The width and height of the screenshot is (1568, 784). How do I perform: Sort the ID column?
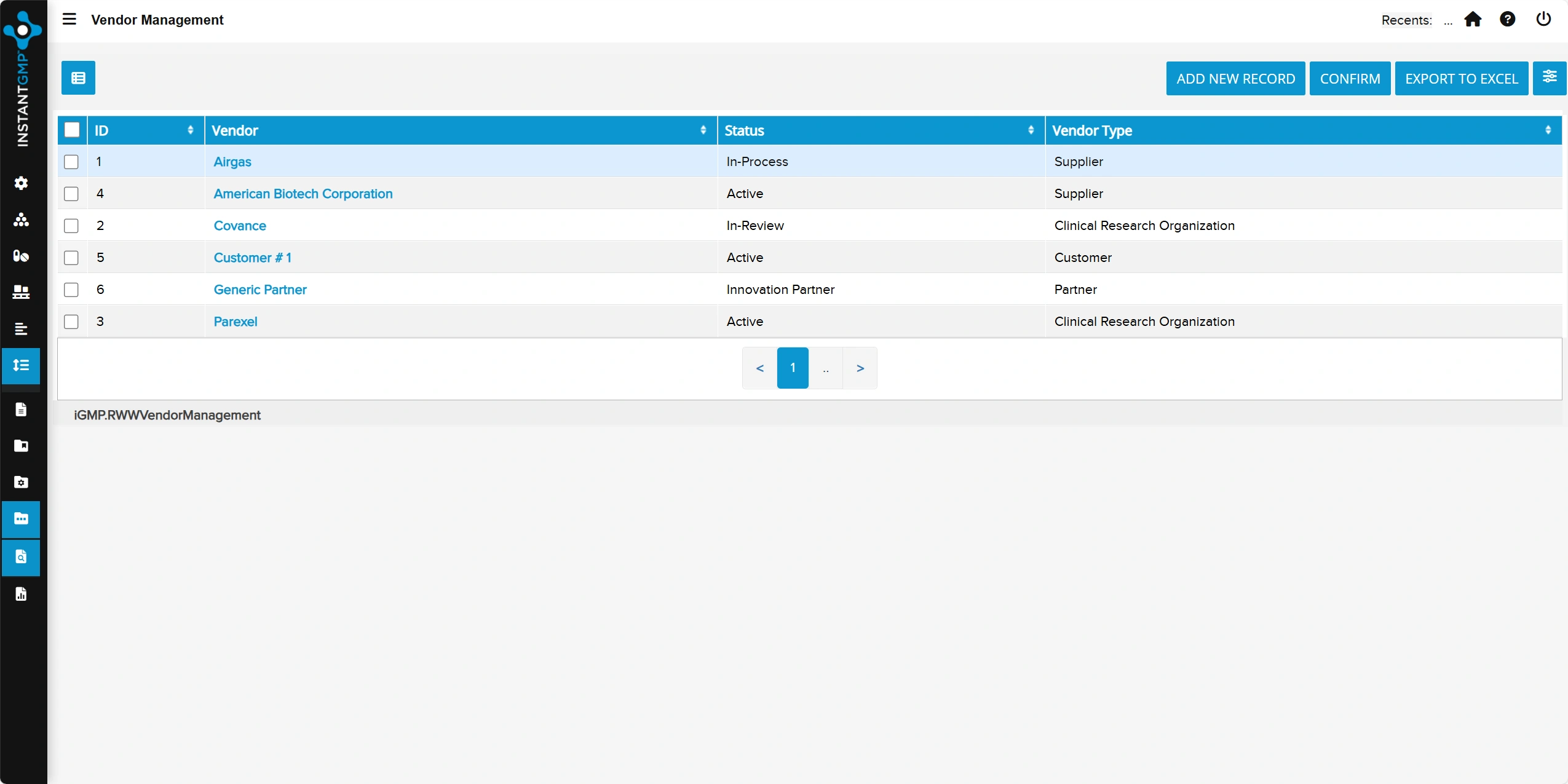click(191, 130)
